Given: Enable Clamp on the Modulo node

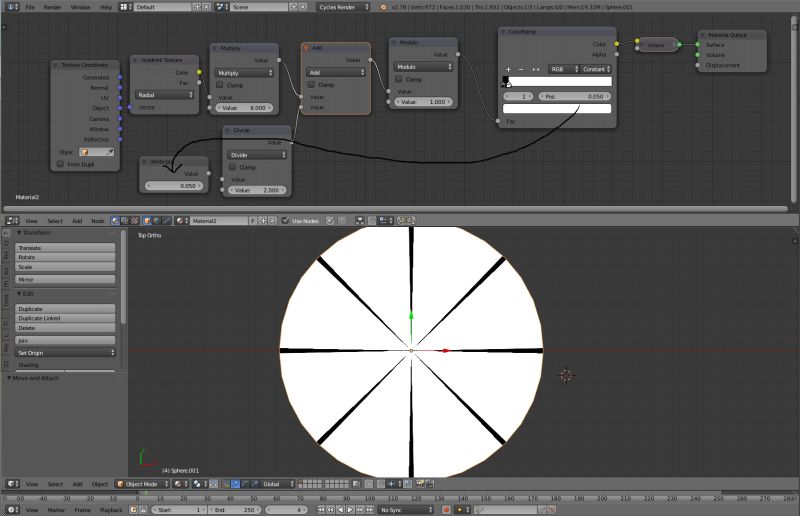Looking at the screenshot, I should (x=399, y=80).
